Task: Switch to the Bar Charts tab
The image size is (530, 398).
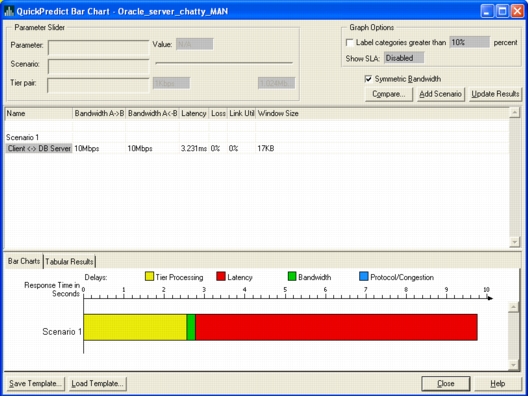Action: 24,261
